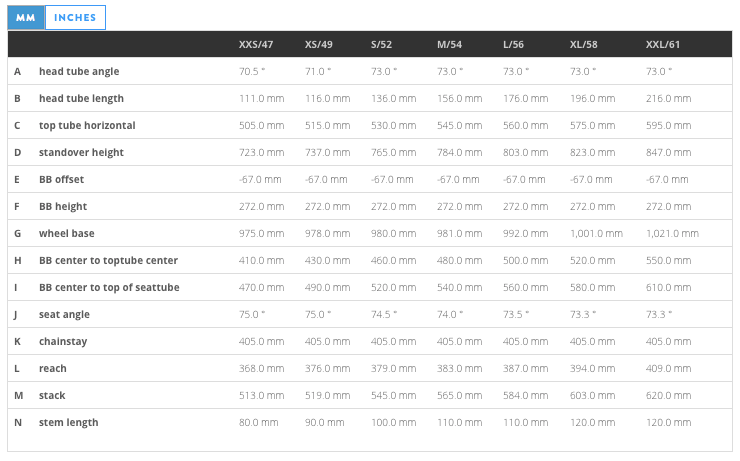Click the BB center to toptube center label
This screenshot has height=461, width=740.
pyautogui.click(x=108, y=261)
